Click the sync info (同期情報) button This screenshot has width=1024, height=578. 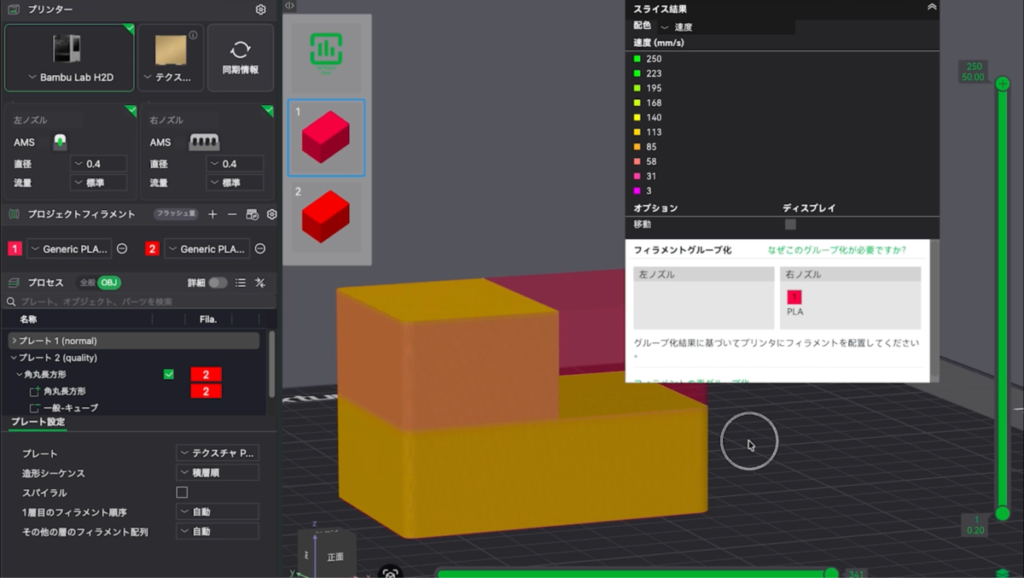click(240, 57)
